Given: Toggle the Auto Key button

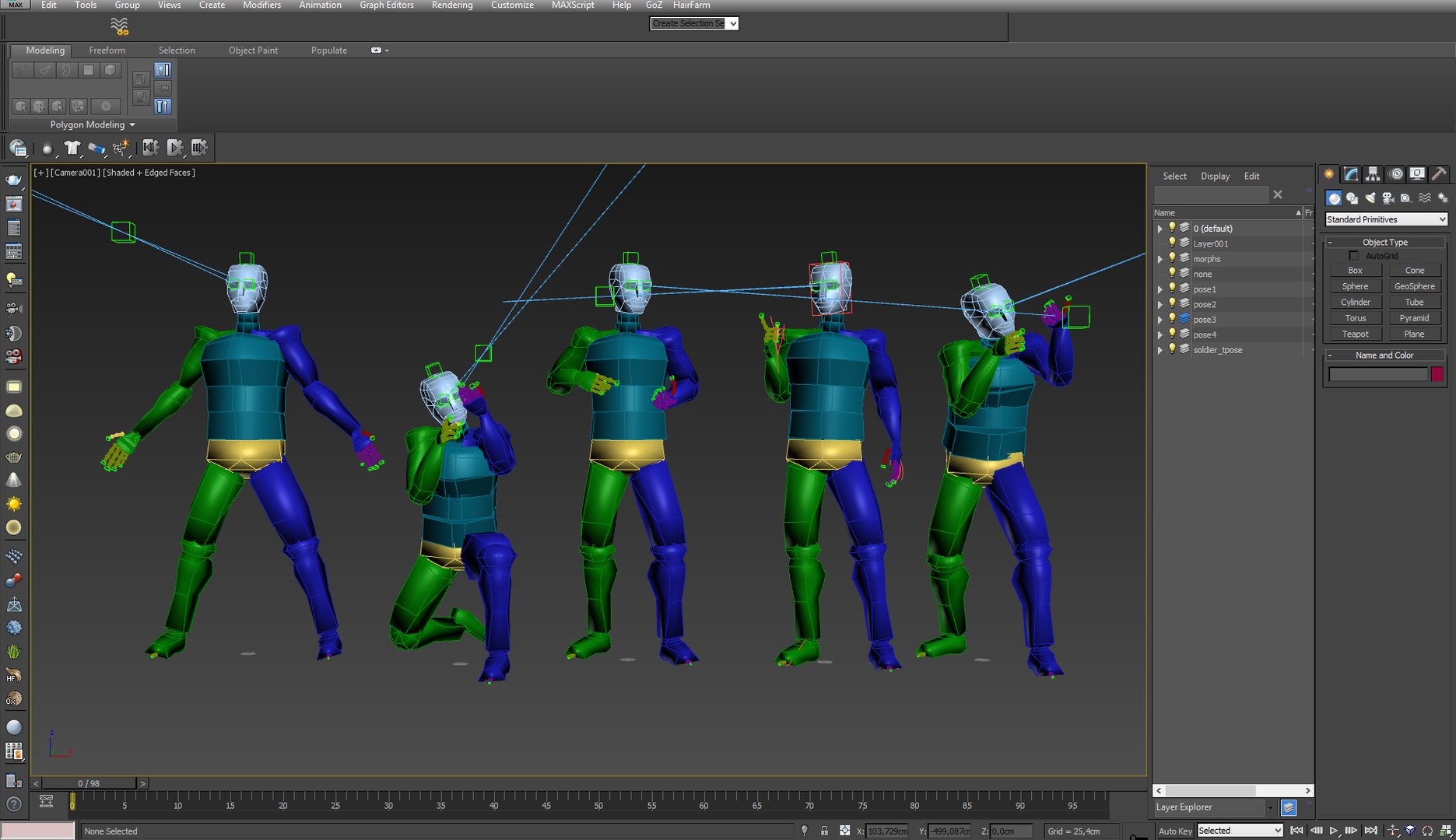Looking at the screenshot, I should click(1175, 831).
